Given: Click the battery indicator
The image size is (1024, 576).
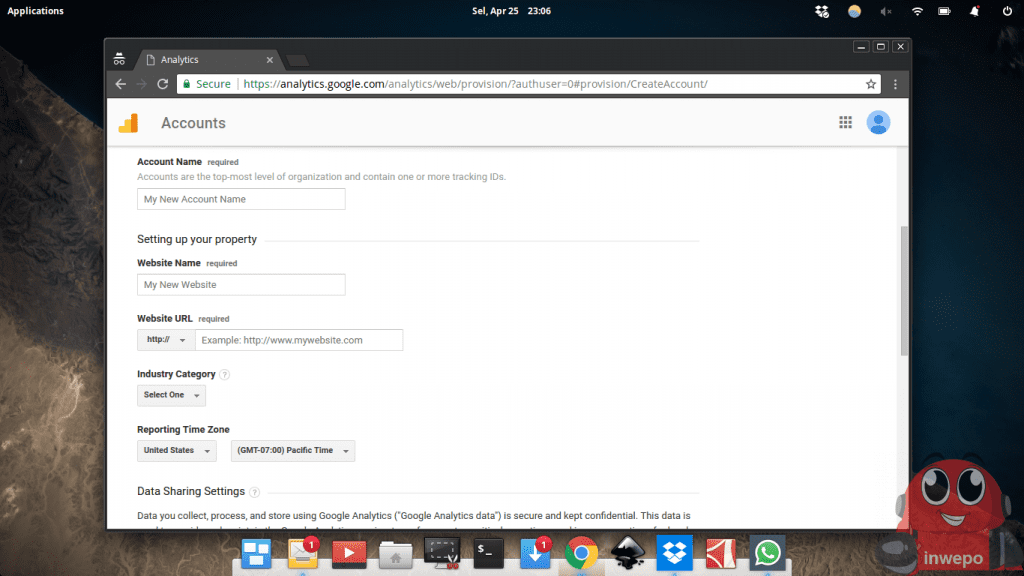Looking at the screenshot, I should [x=944, y=11].
